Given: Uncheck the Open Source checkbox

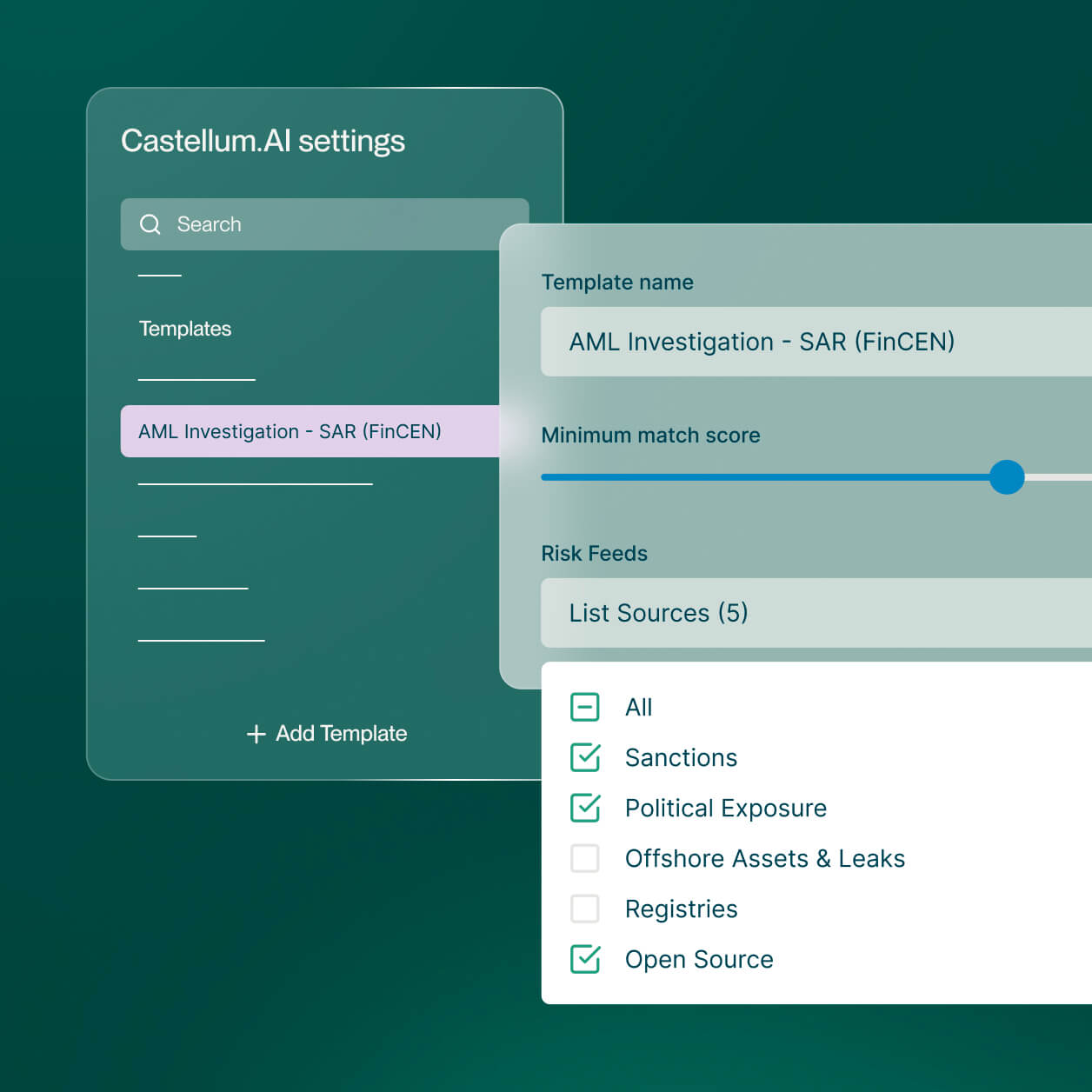Looking at the screenshot, I should 585,959.
